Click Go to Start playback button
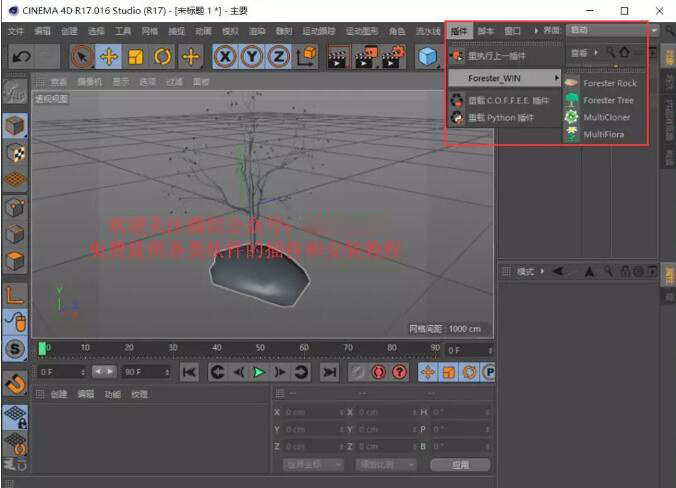 (x=189, y=372)
